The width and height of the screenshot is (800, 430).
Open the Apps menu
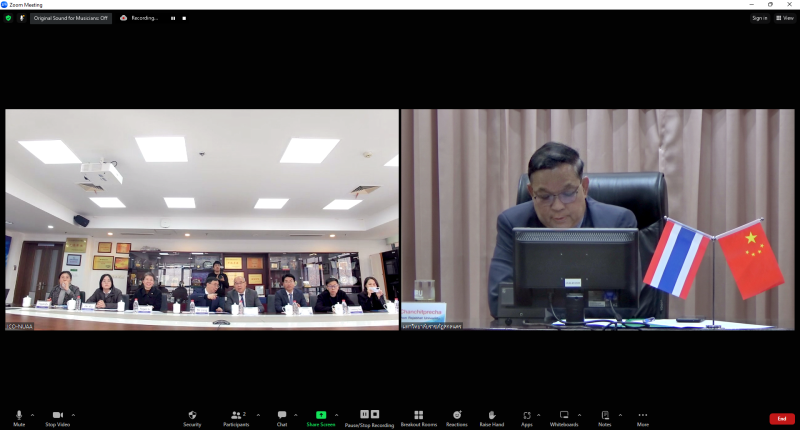coord(526,415)
